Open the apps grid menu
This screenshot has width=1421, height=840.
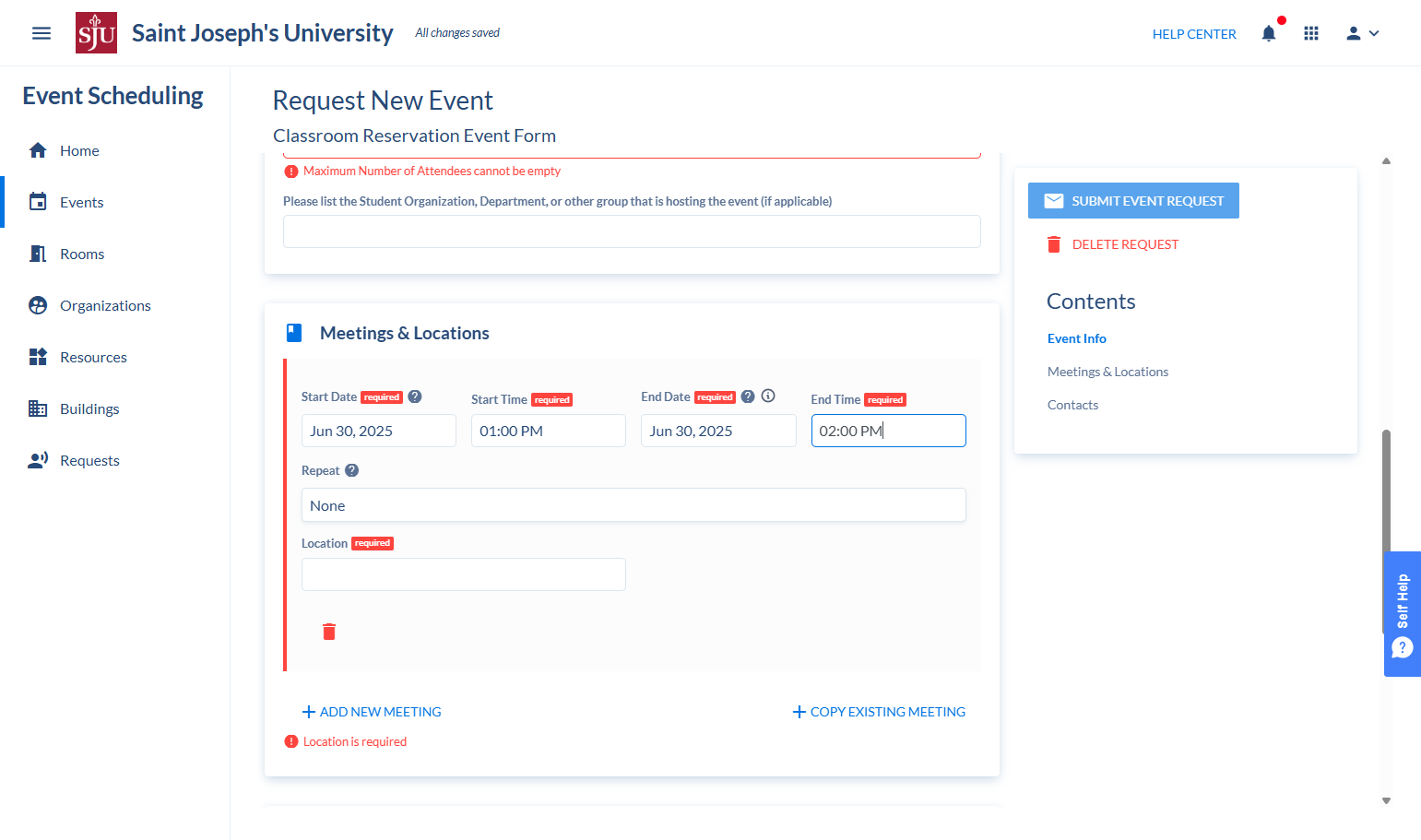(1311, 33)
